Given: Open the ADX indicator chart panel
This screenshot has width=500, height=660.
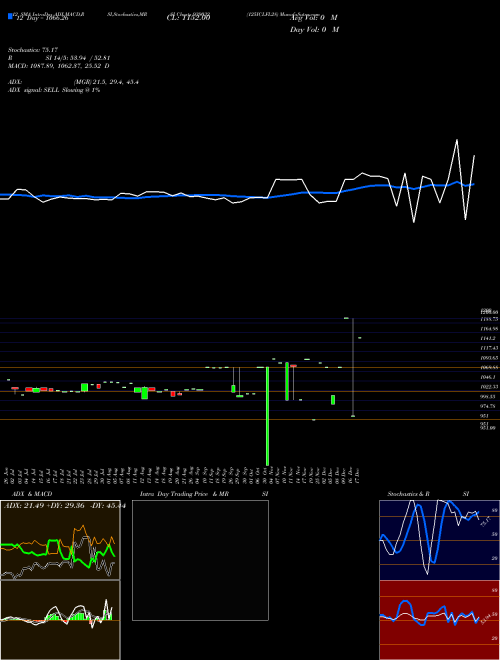Looking at the screenshot, I should 60,540.
